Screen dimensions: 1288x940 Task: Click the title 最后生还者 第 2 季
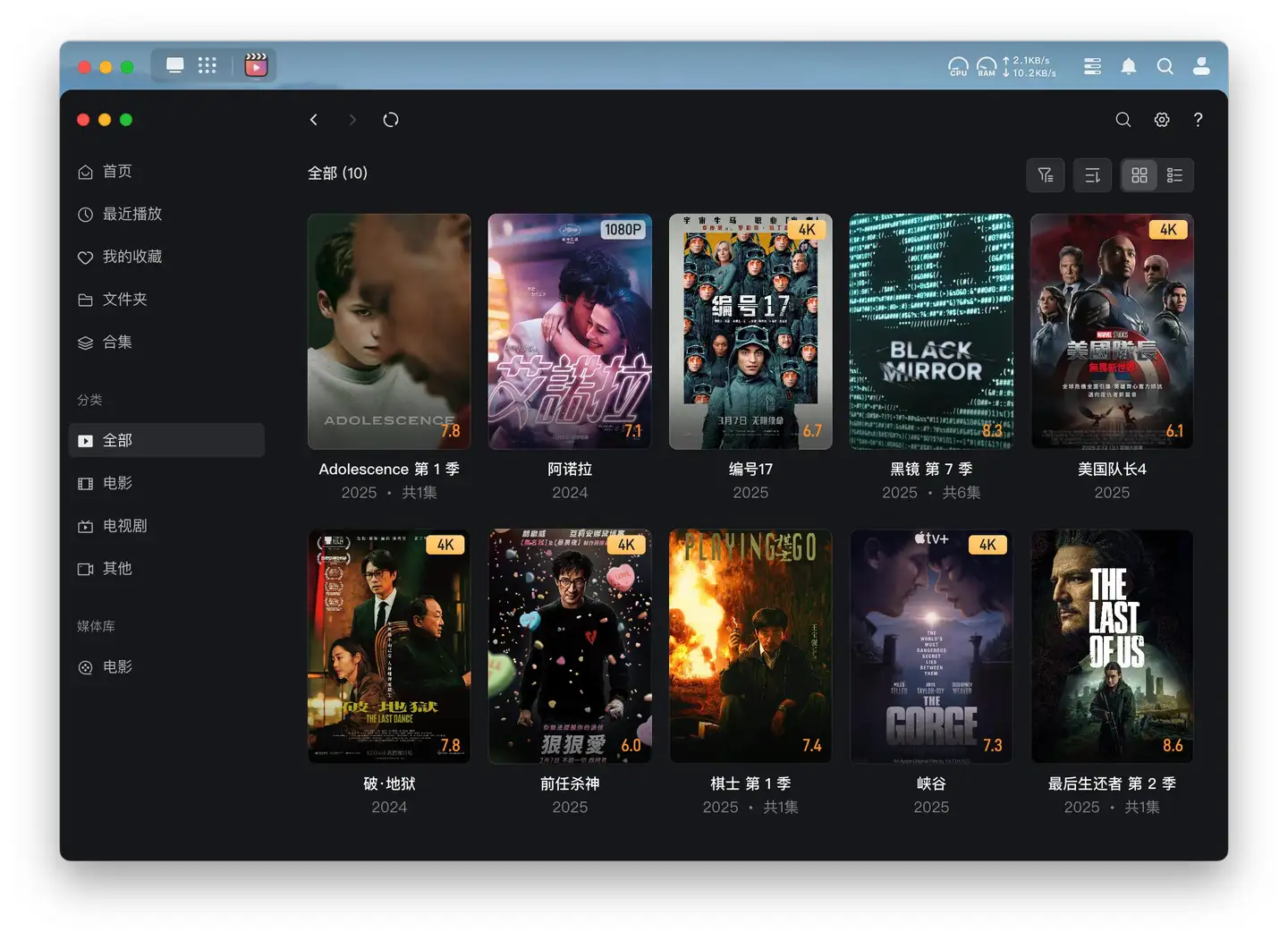[1112, 784]
